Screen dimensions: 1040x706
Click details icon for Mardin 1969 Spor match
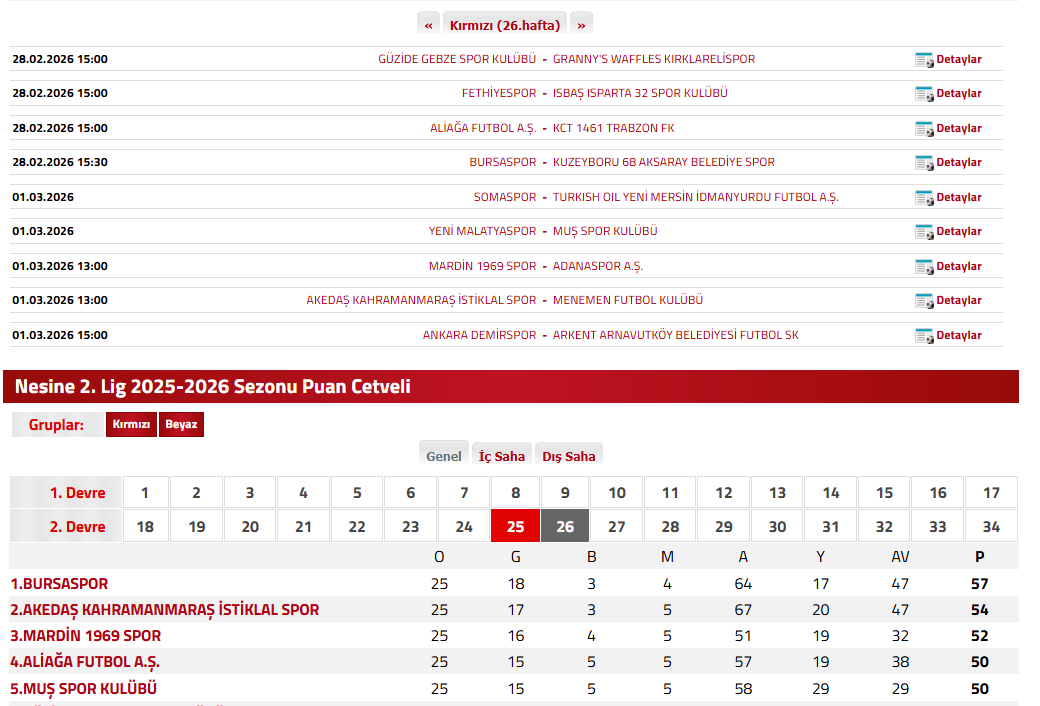pyautogui.click(x=924, y=267)
